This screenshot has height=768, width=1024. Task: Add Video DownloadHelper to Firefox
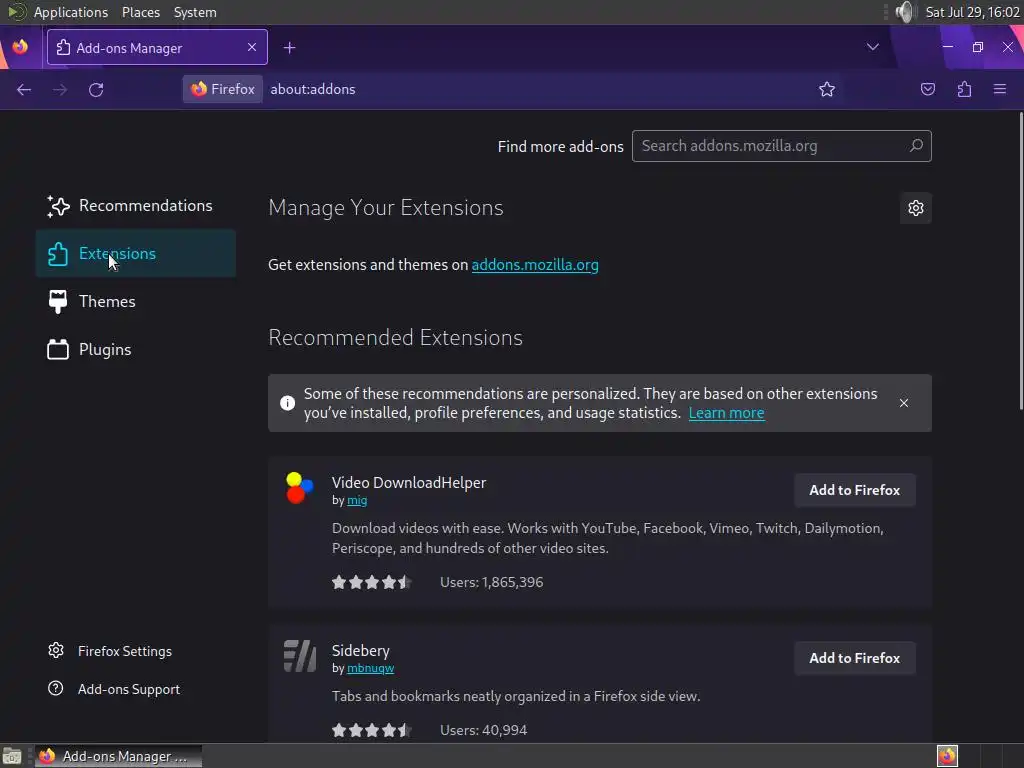click(855, 490)
